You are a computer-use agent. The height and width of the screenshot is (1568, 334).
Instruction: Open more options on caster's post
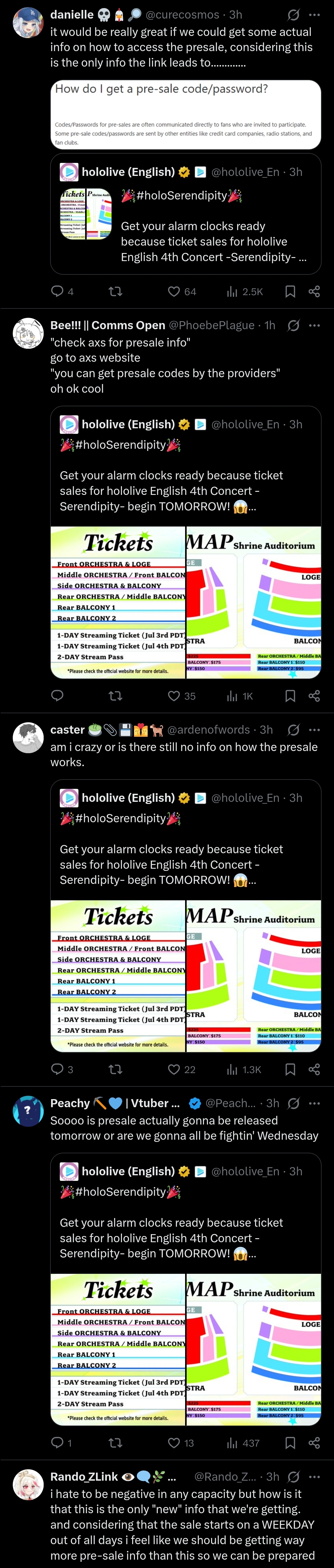pos(314,729)
